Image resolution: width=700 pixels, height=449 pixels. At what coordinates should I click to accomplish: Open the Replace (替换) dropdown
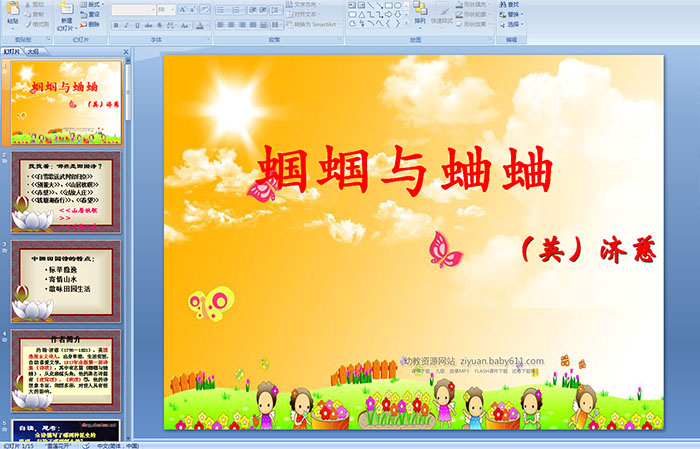512,14
